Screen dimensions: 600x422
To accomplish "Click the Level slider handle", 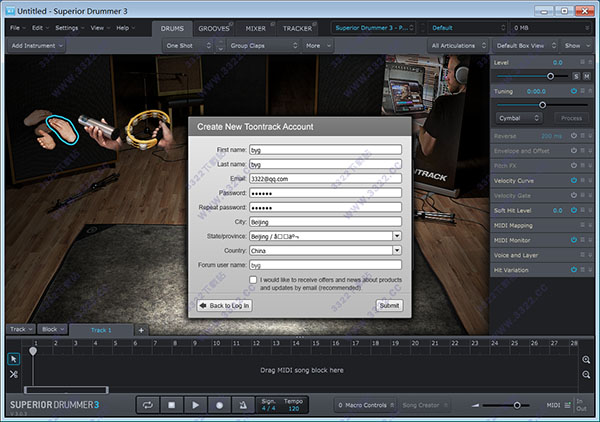I will [x=550, y=76].
